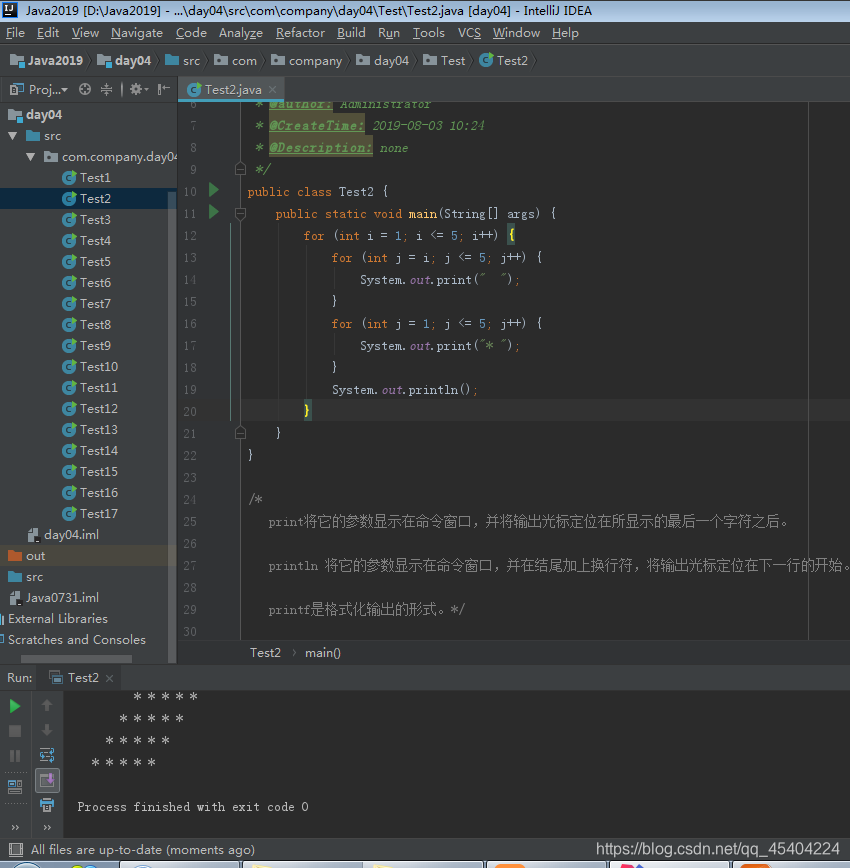Collapse the com.company.day04 package
The width and height of the screenshot is (850, 868).
[30, 157]
